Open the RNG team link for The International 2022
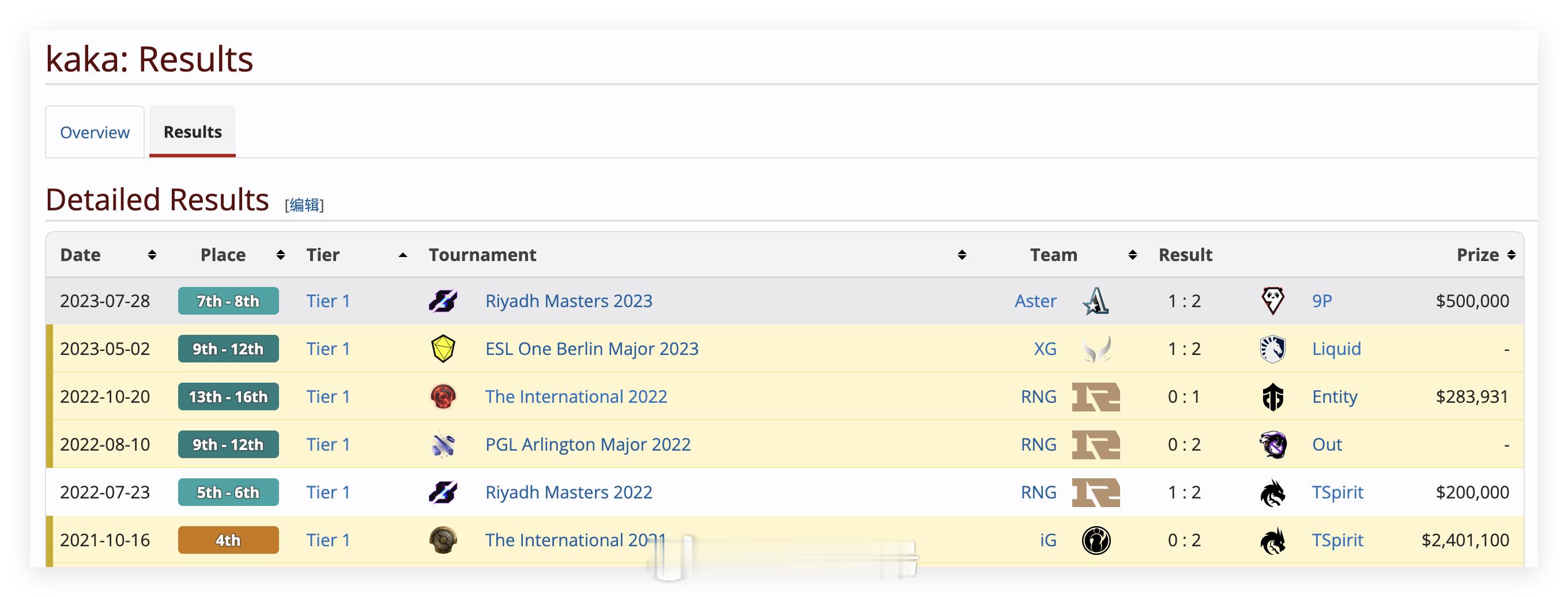This screenshot has width=1568, height=597. coord(1038,397)
